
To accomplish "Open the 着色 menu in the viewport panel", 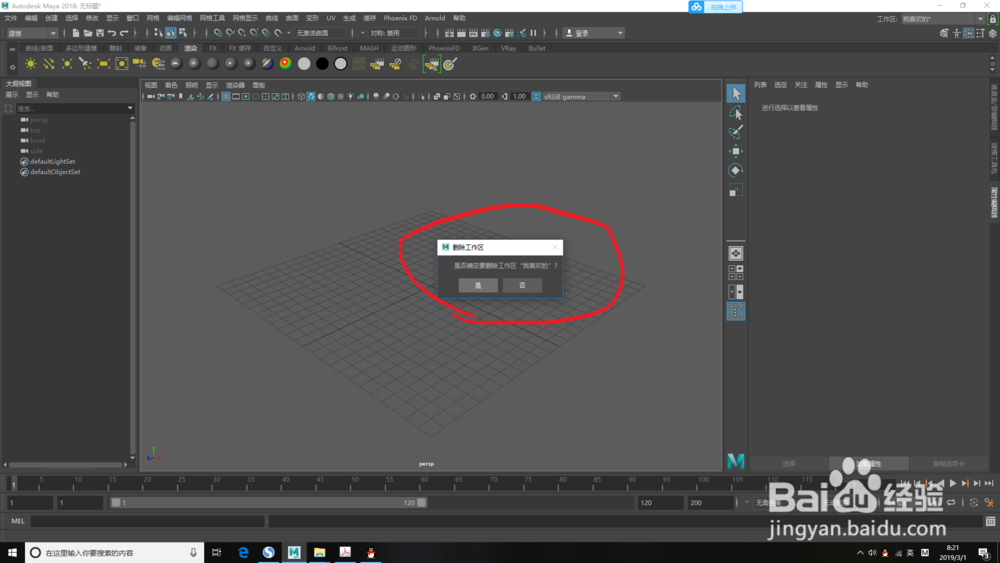I will click(x=171, y=85).
